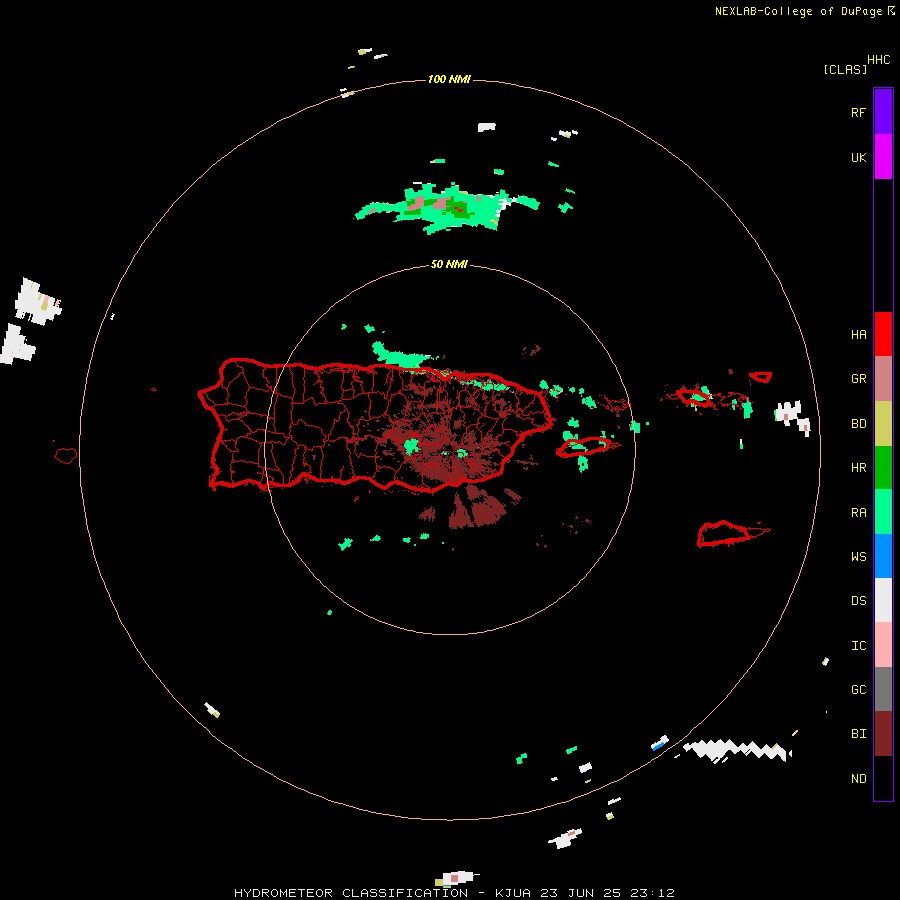900x900 pixels.
Task: Click the 'KJUA' radar station identifier
Action: (513, 893)
